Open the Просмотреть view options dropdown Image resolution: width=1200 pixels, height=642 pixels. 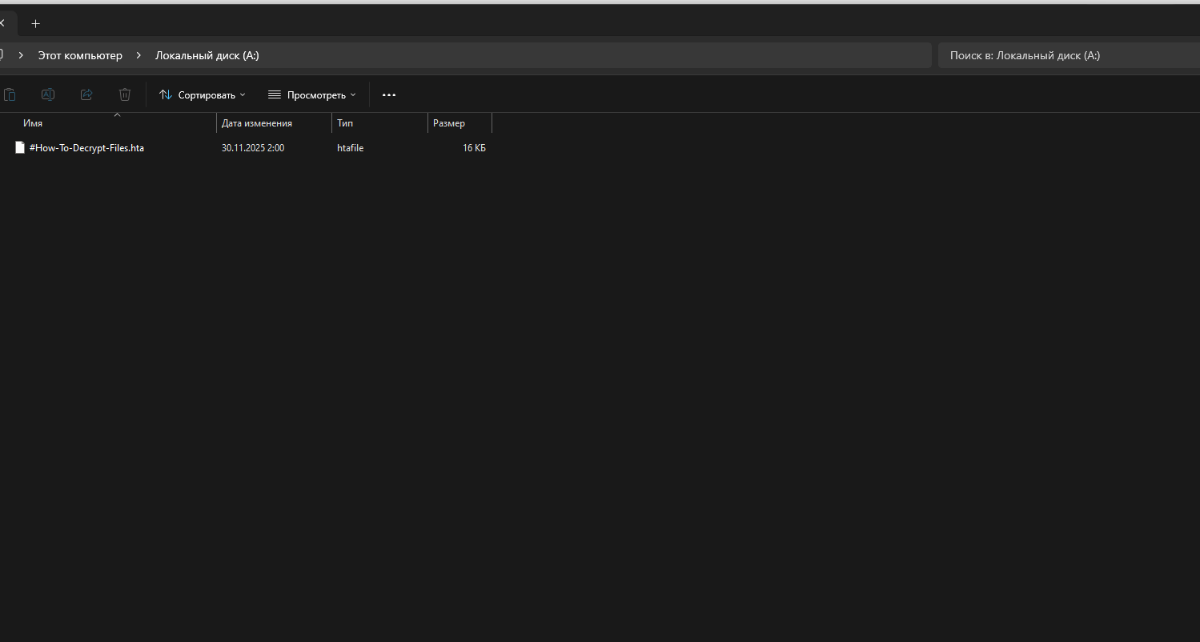click(x=311, y=95)
